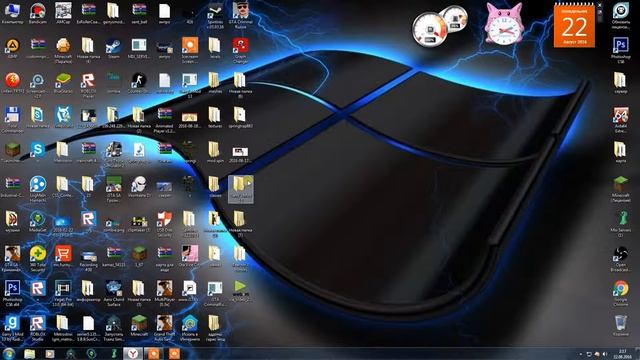Screen dimensions: 640x360
Task: Open the Skype shortcut icon
Action: pos(38,153)
